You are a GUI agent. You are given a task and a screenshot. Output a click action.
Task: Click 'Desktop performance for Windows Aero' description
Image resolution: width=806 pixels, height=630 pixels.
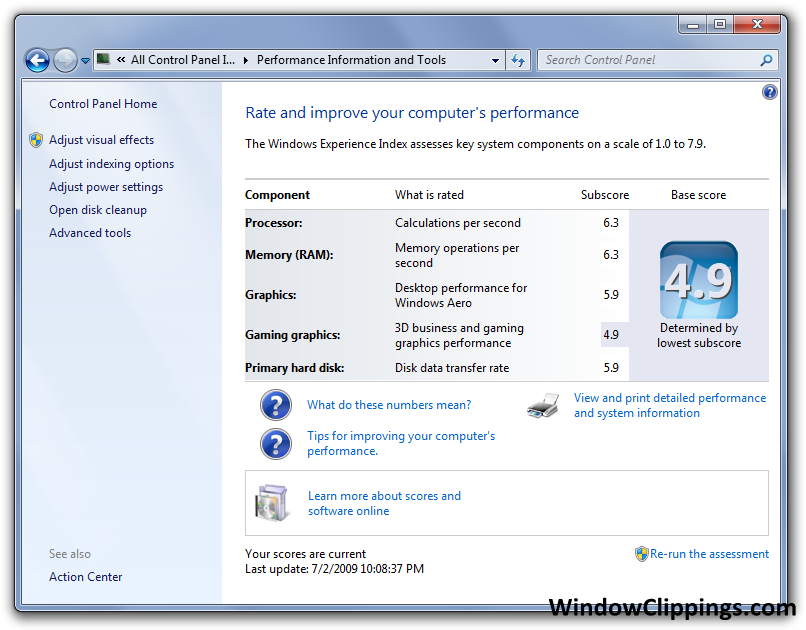(461, 295)
